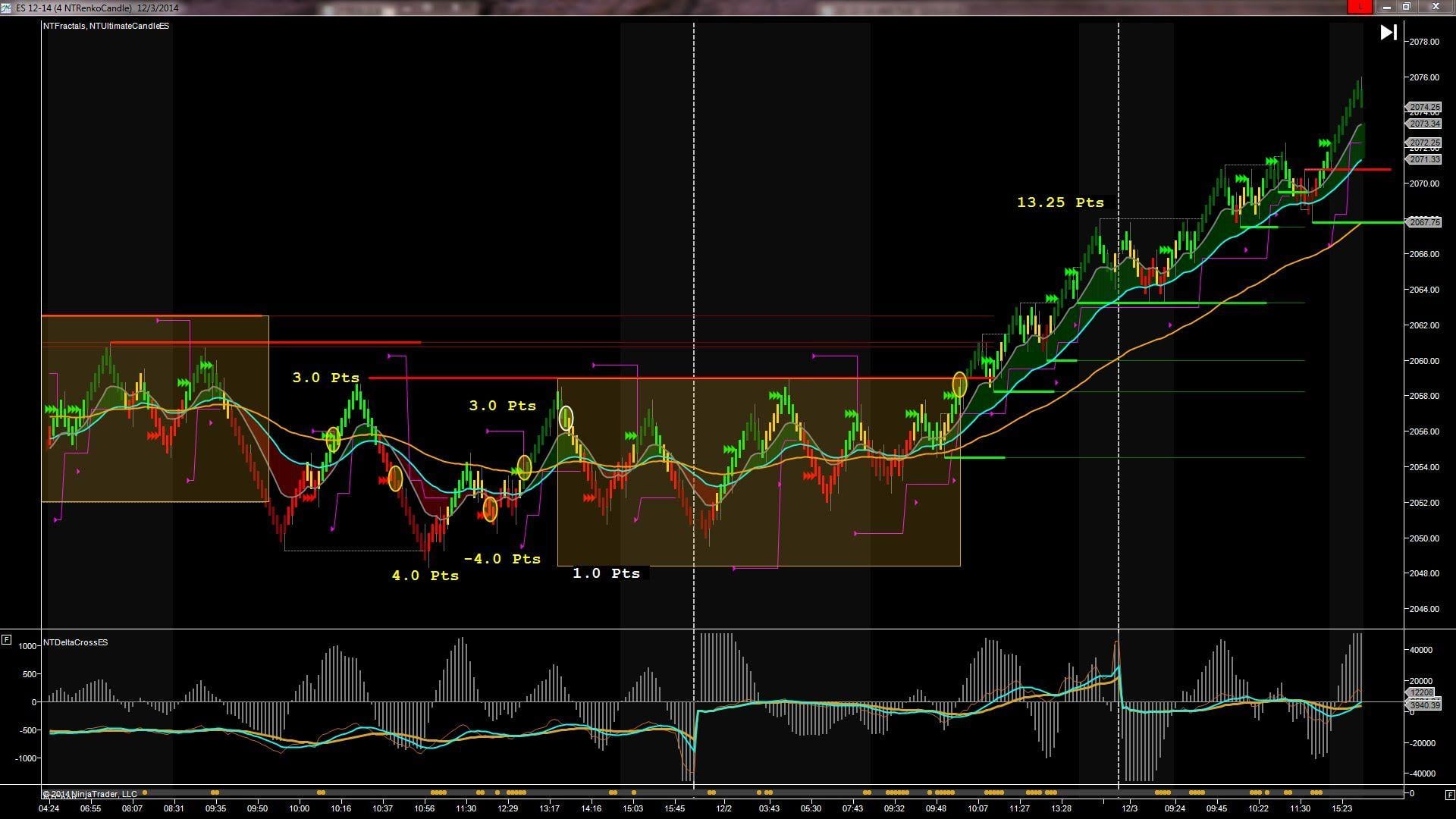The height and width of the screenshot is (819, 1456).
Task: Click the 12208 value marker in delta panel
Action: 1421,692
